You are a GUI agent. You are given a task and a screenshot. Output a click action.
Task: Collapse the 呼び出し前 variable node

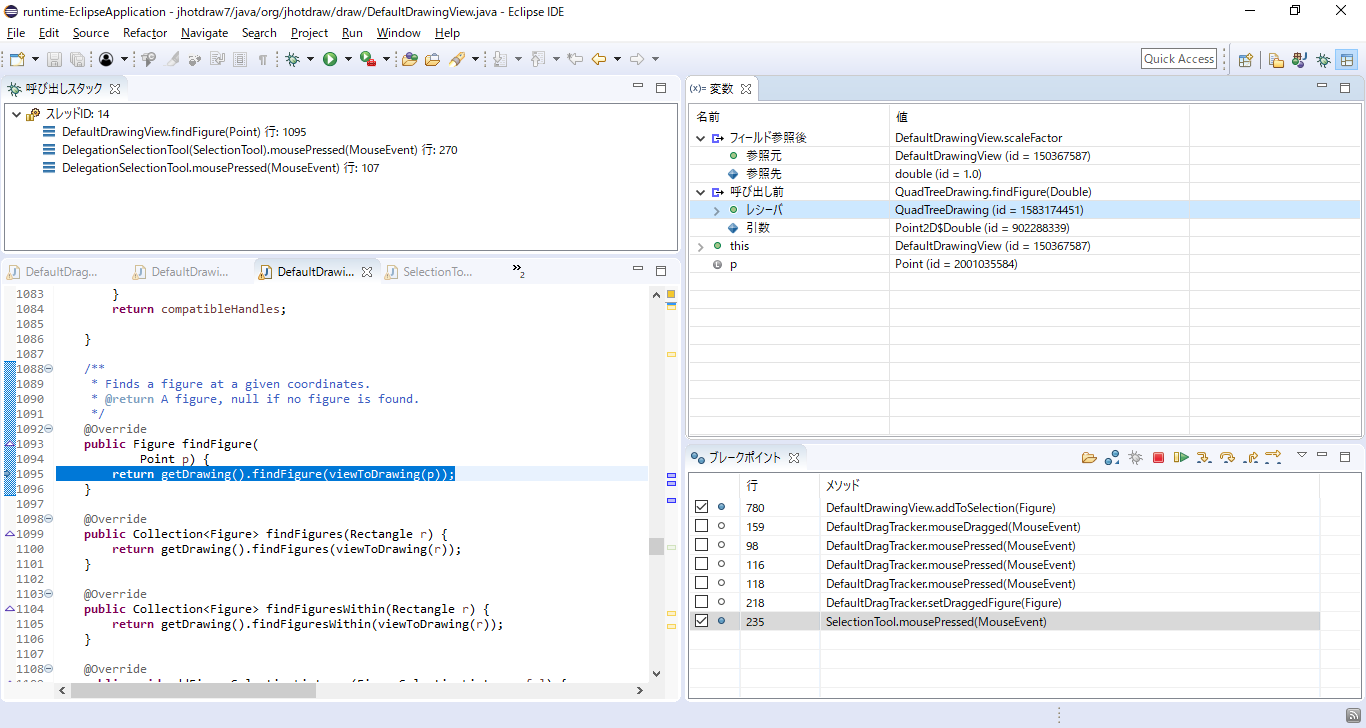coord(701,192)
